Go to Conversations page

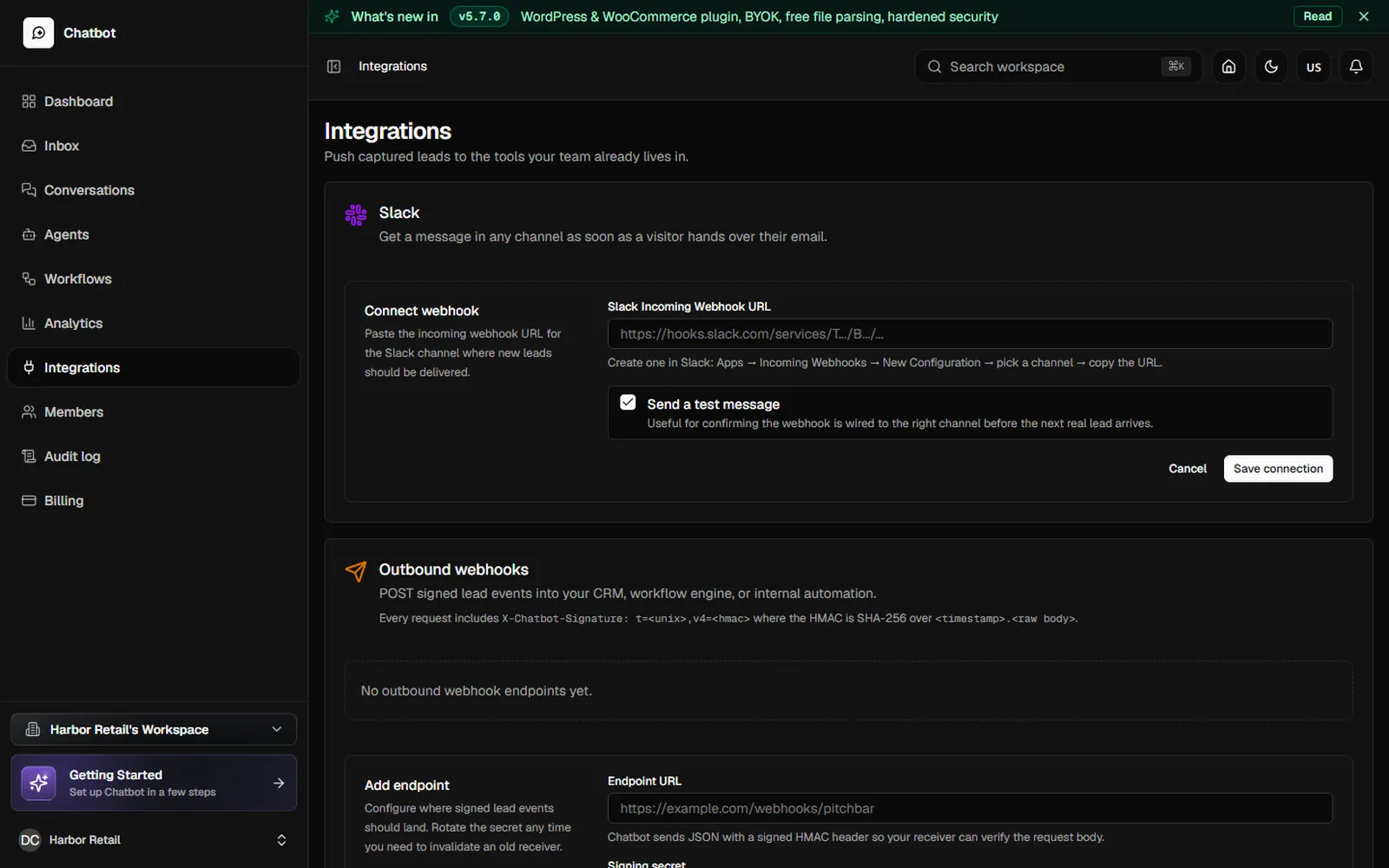point(154,190)
